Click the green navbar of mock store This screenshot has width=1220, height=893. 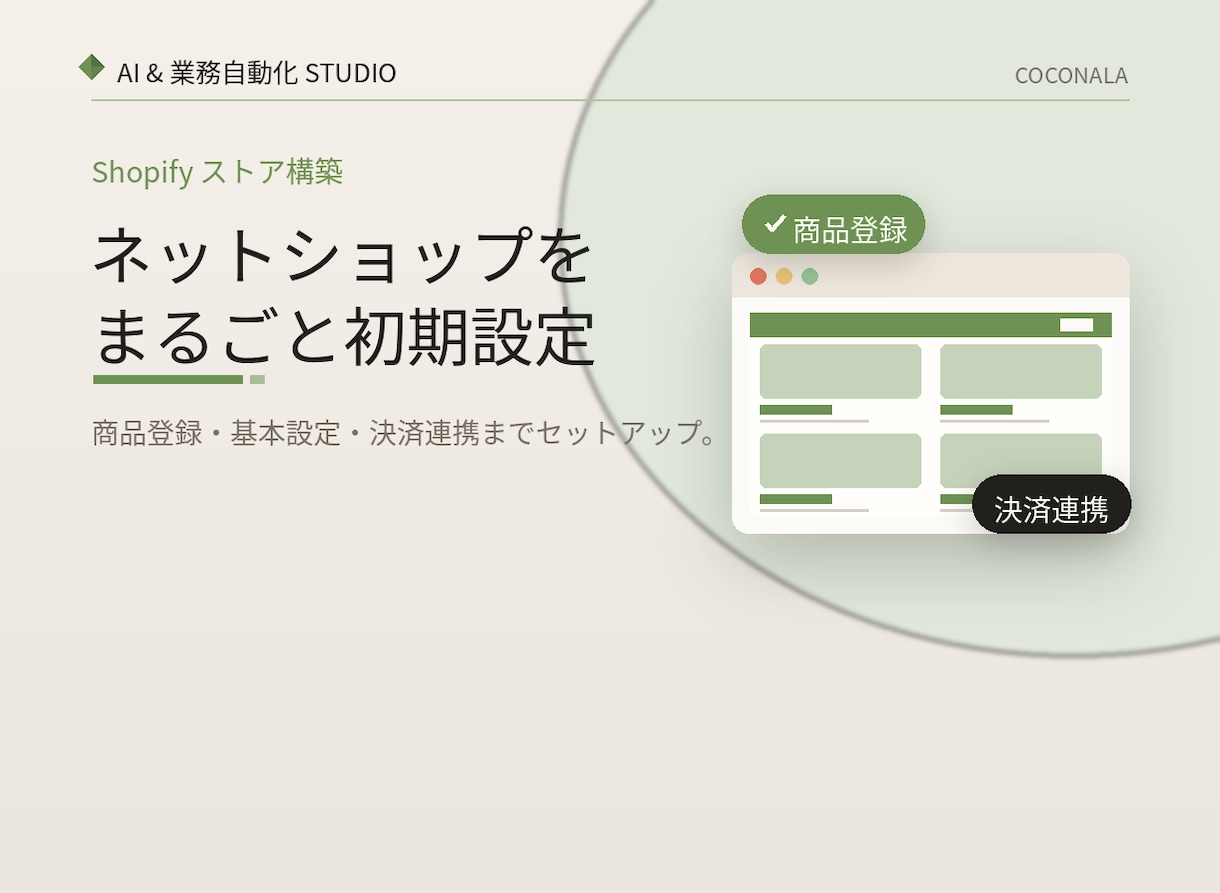(x=931, y=325)
